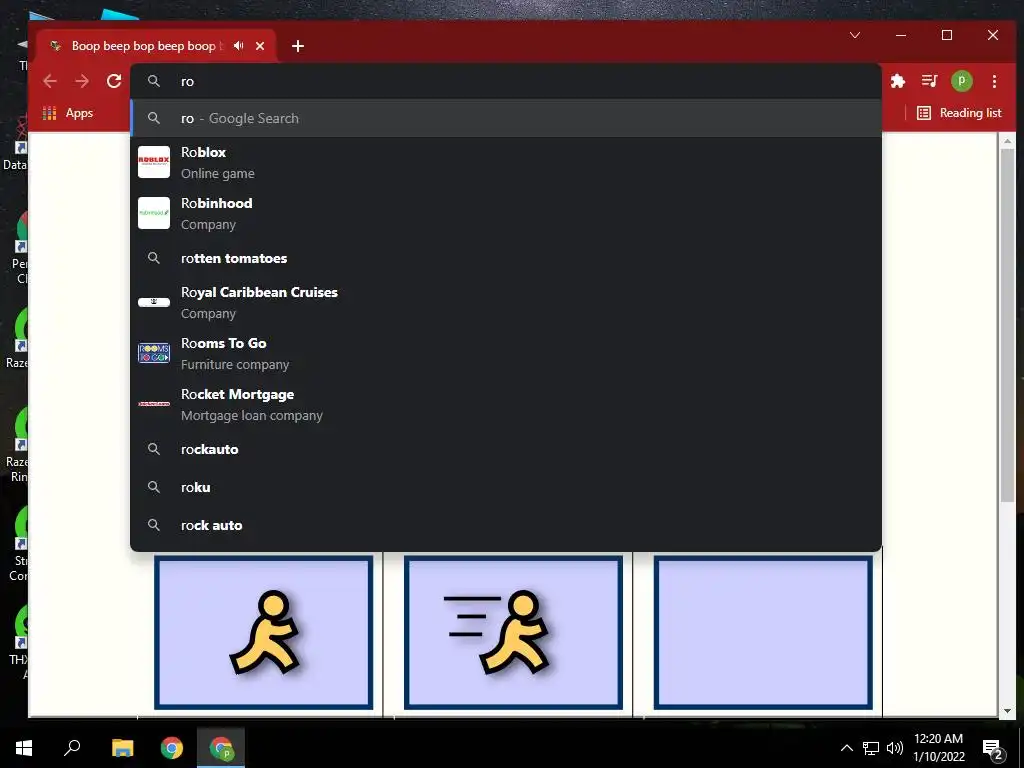The width and height of the screenshot is (1024, 768).
Task: Click the Rooms To Go logo thumbnail
Action: (x=153, y=353)
